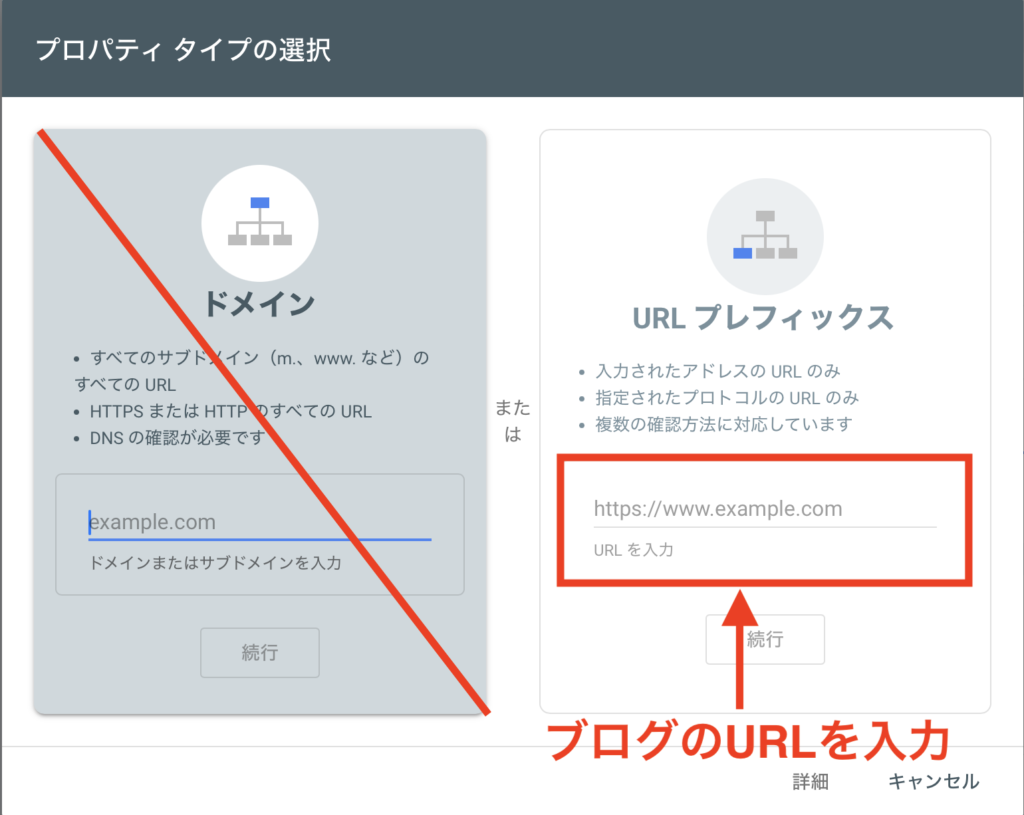
Task: Click the キャンセル button
Action: tap(933, 782)
